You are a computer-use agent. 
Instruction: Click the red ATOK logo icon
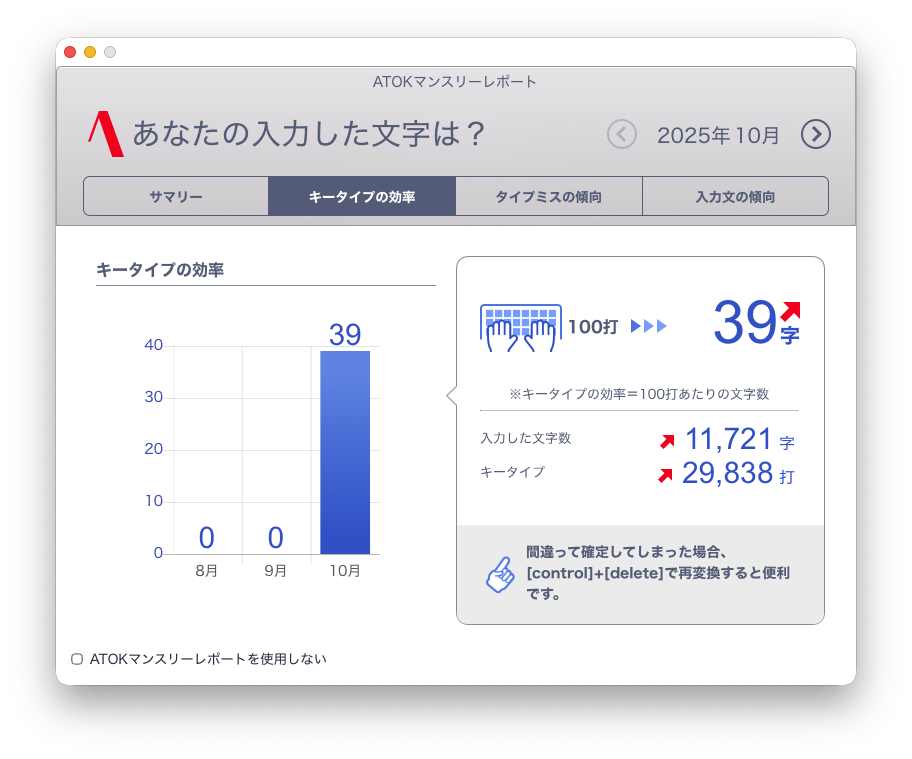coord(106,134)
